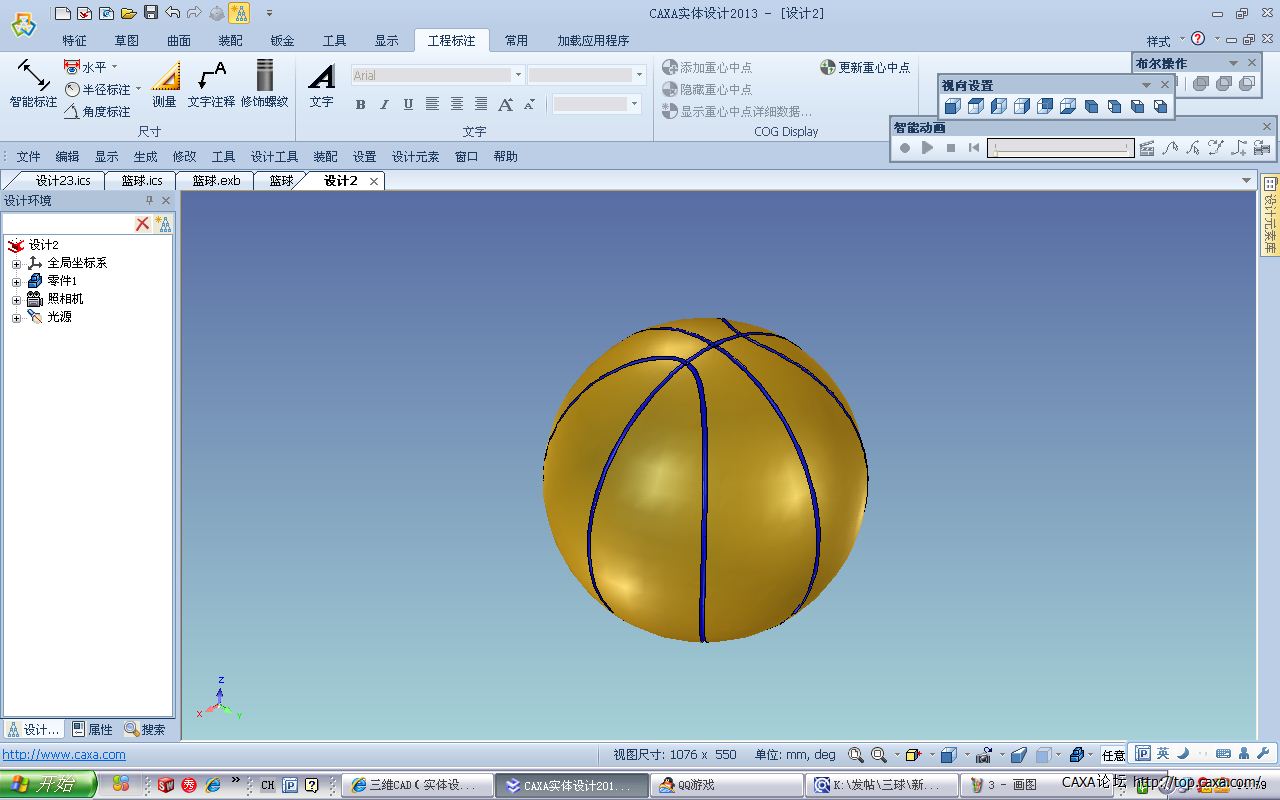Open the document tab list dropdown arrow
The image size is (1280, 800).
click(x=1246, y=180)
